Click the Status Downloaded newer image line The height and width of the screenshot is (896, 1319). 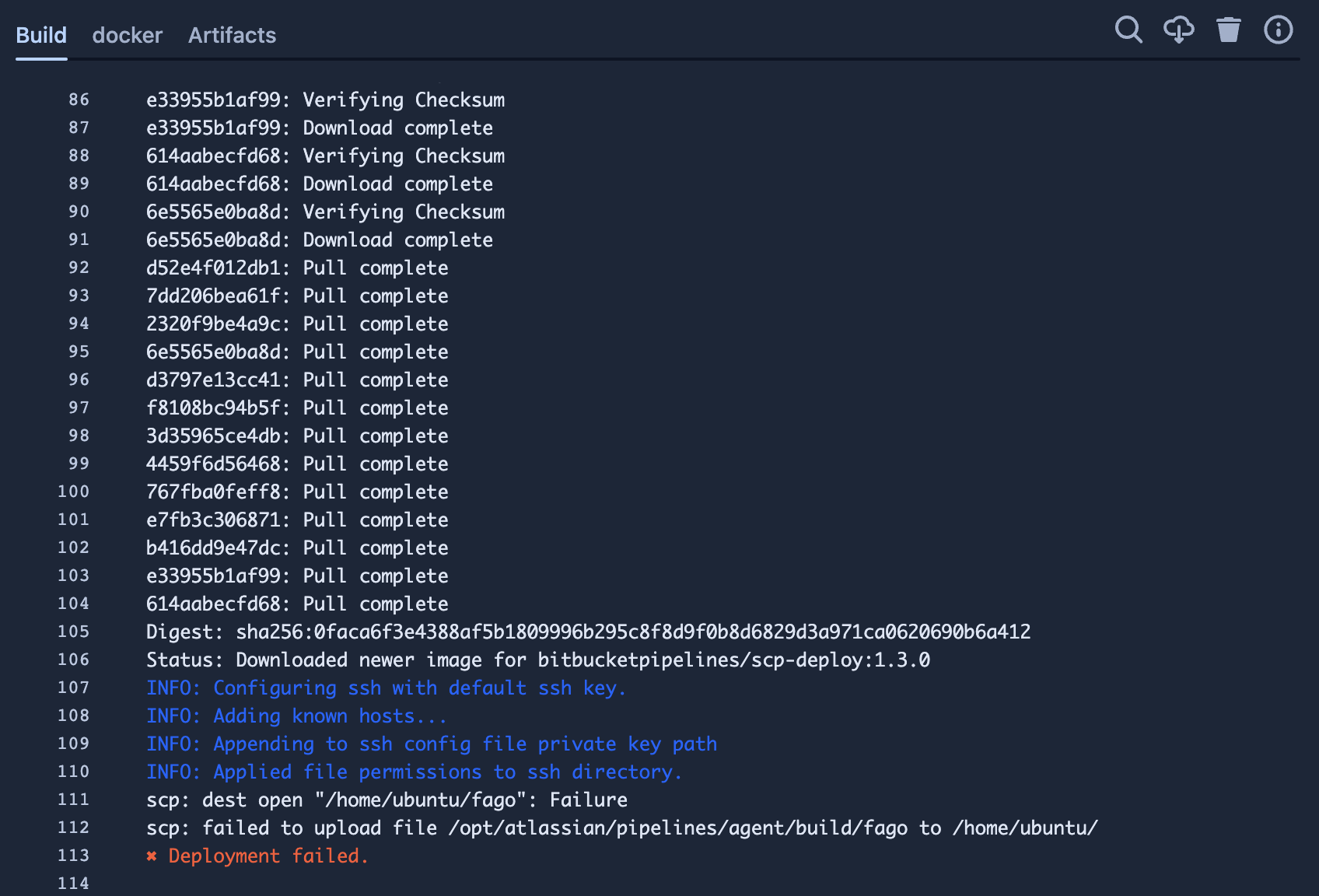(x=538, y=660)
